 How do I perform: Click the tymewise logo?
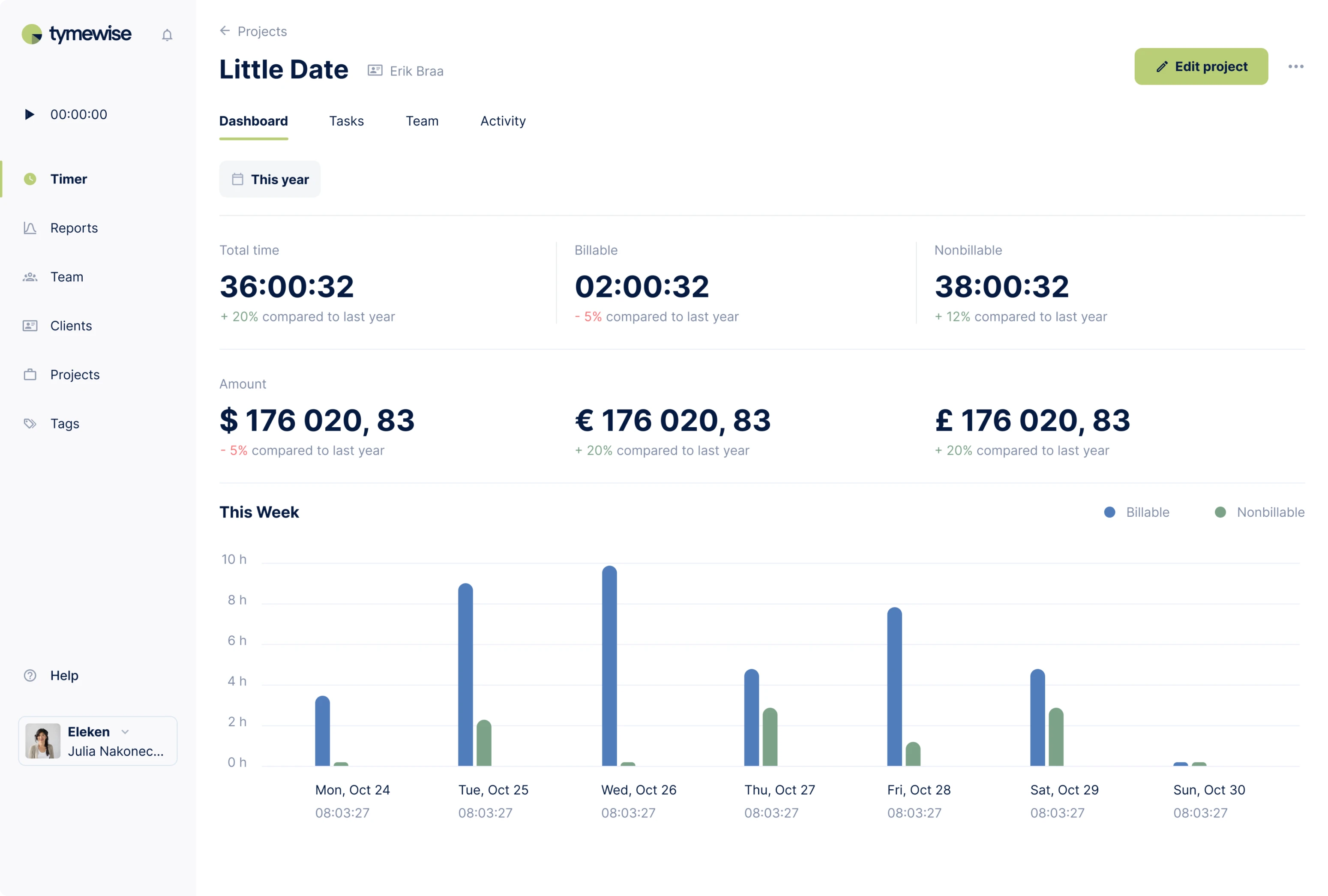(x=77, y=34)
